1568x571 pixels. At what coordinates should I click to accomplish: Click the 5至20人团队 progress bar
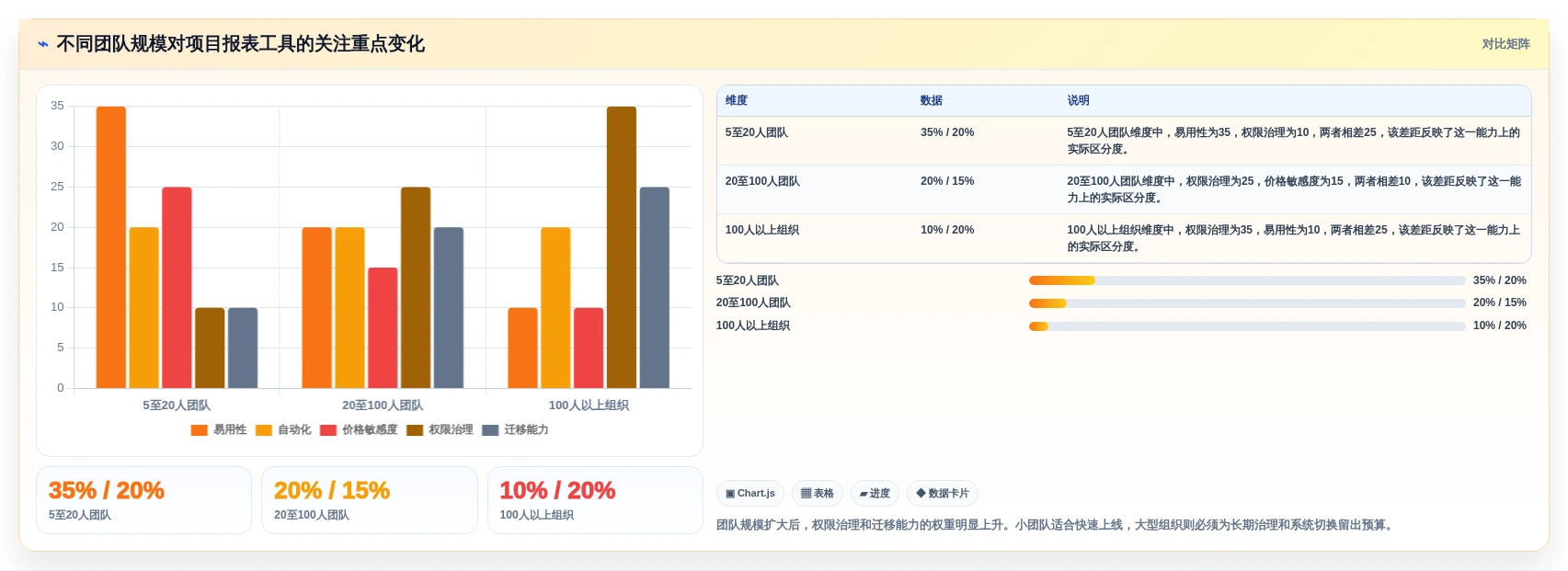1247,280
